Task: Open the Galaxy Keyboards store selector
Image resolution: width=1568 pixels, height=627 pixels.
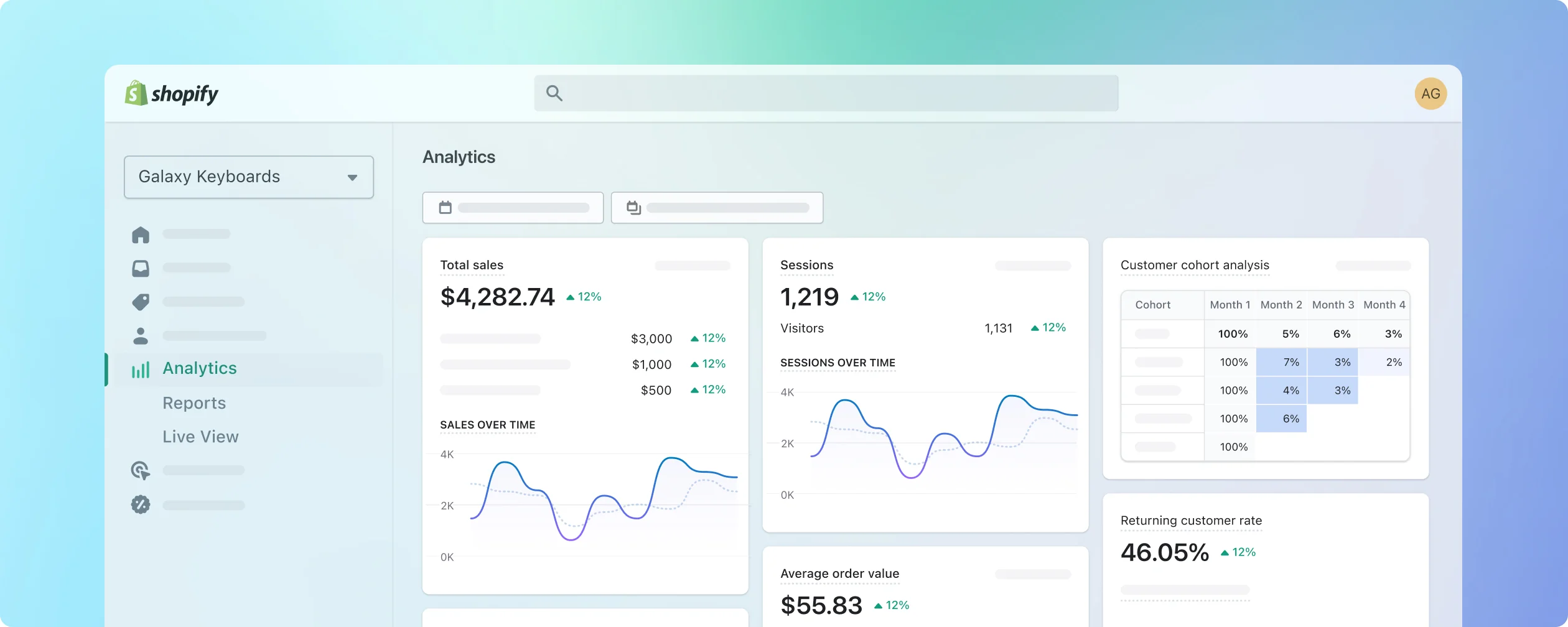Action: point(248,177)
